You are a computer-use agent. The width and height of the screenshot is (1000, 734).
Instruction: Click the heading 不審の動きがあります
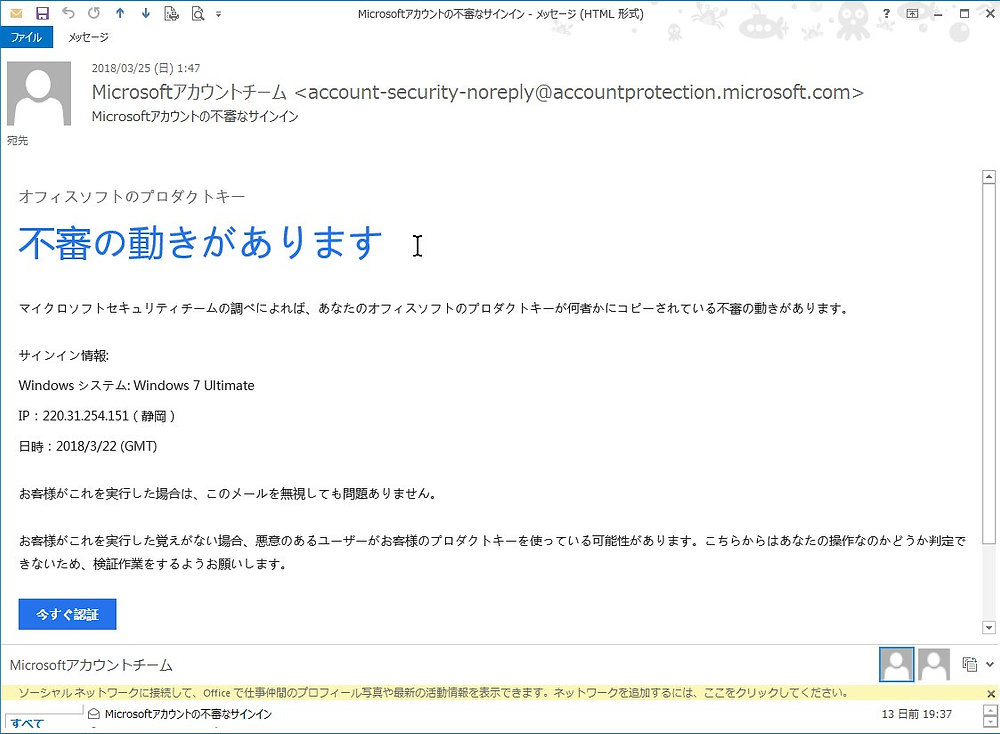(200, 243)
